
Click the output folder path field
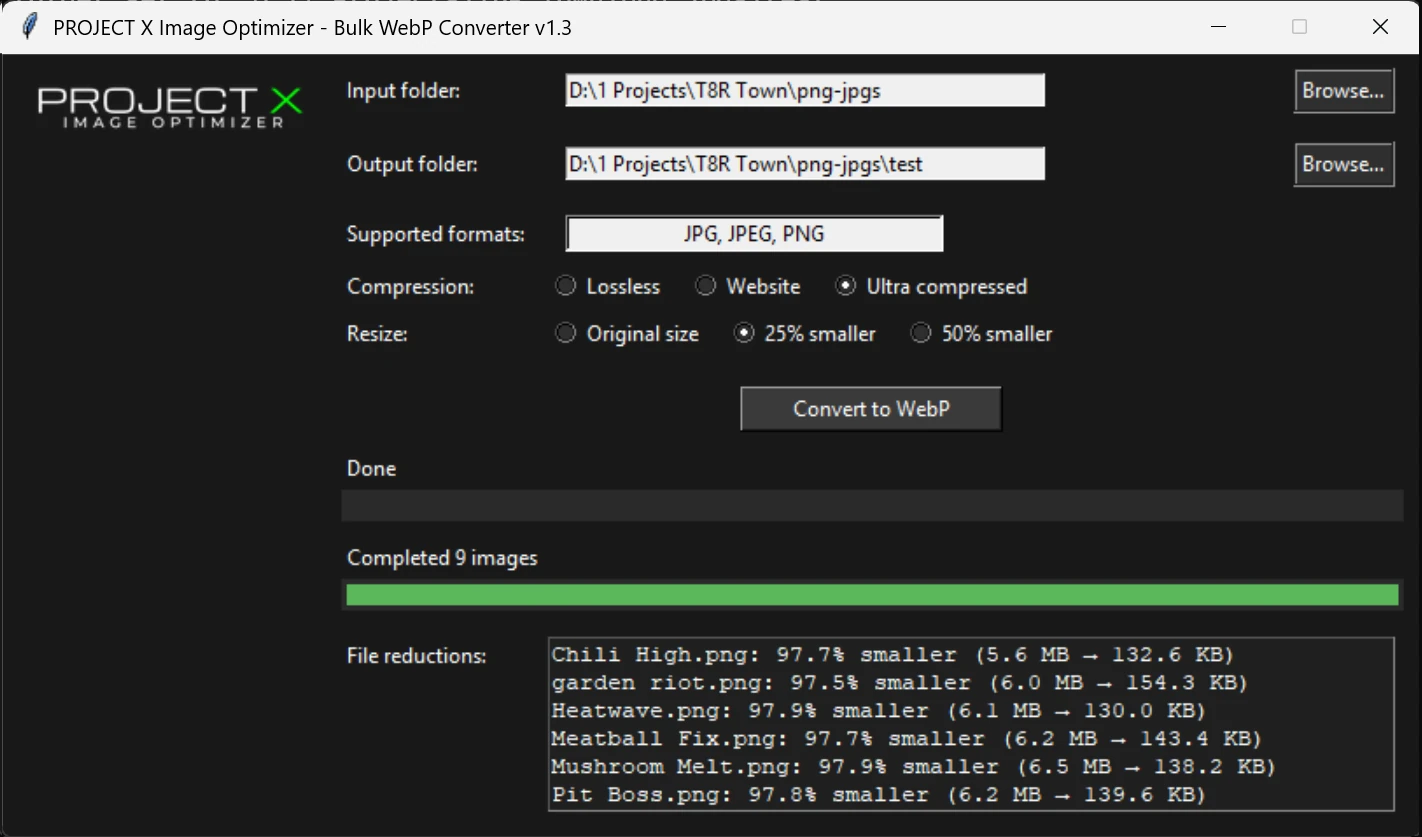(804, 163)
